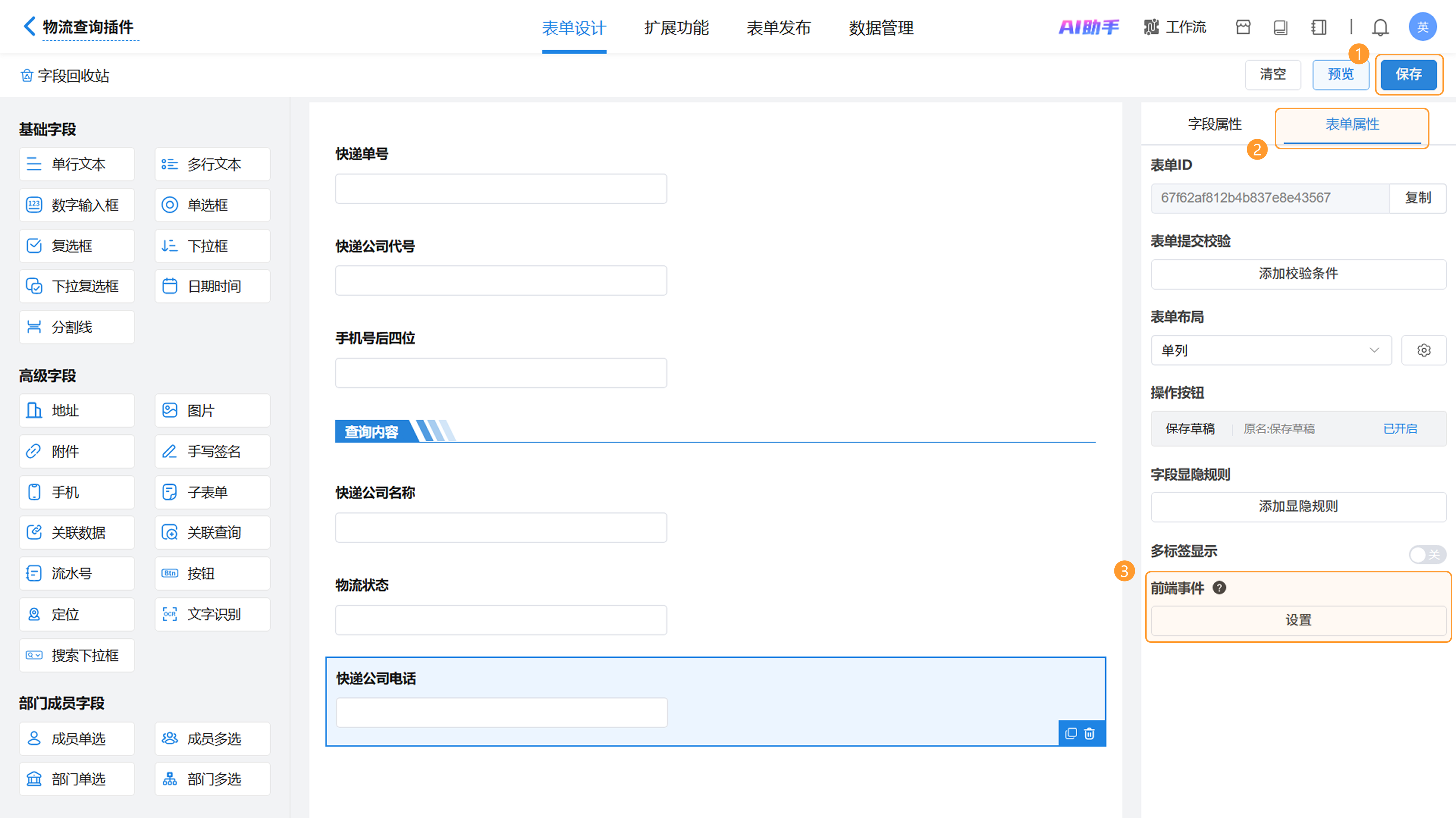Click the 清空 button
Viewport: 1456px width, 818px height.
click(x=1273, y=75)
